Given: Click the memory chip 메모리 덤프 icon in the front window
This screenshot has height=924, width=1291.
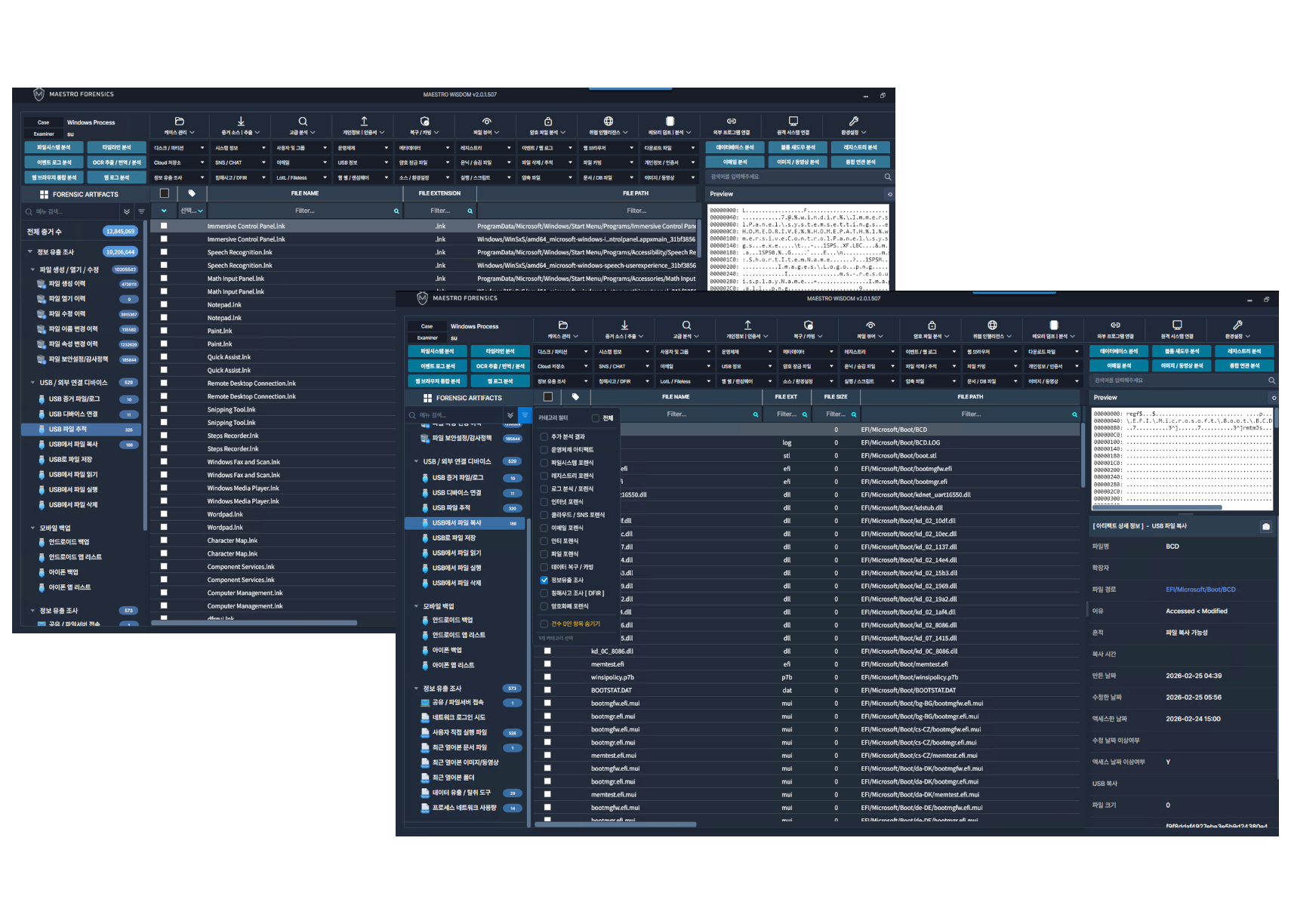Looking at the screenshot, I should pyautogui.click(x=1054, y=325).
